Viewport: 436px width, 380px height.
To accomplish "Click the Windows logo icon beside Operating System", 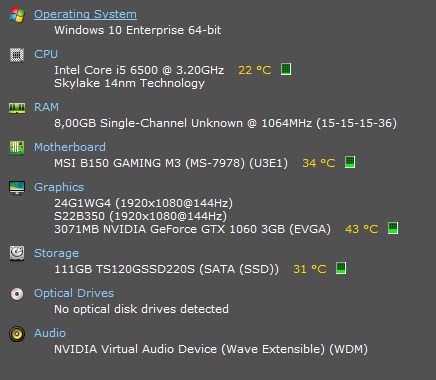I will 17,15.
